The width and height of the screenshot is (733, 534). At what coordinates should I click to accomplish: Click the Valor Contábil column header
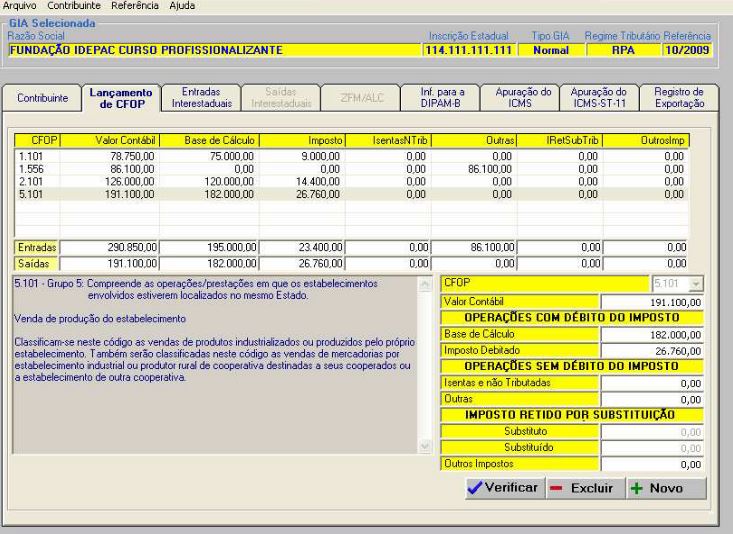pyautogui.click(x=110, y=140)
